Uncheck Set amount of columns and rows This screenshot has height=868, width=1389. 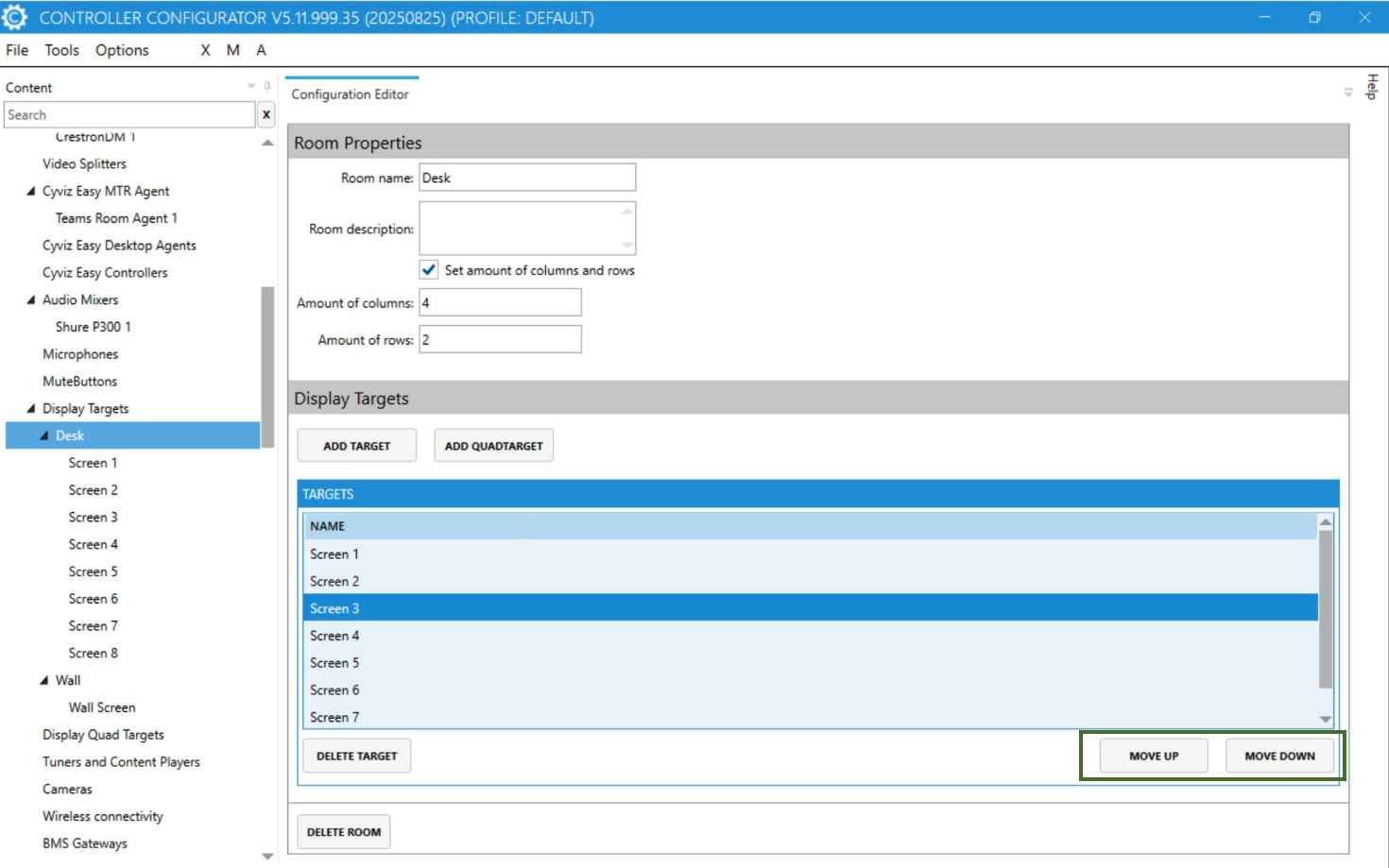pos(429,270)
